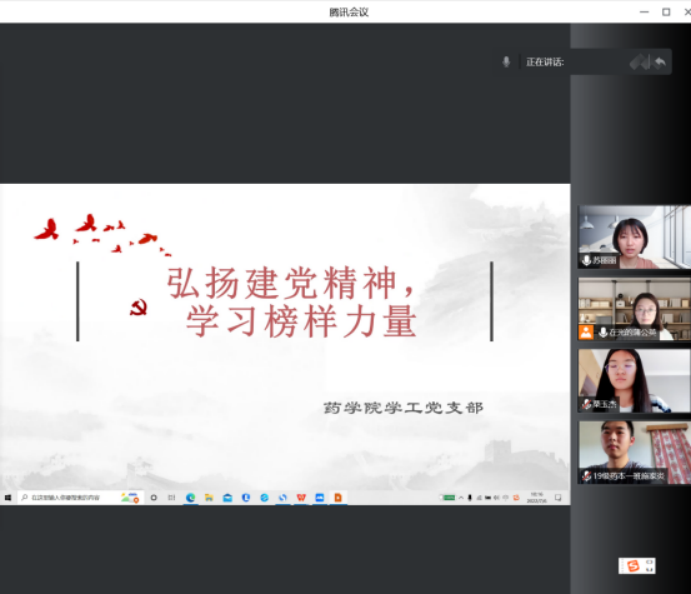Toggle mic icon on first participant's video
This screenshot has width=691, height=594.
[586, 260]
